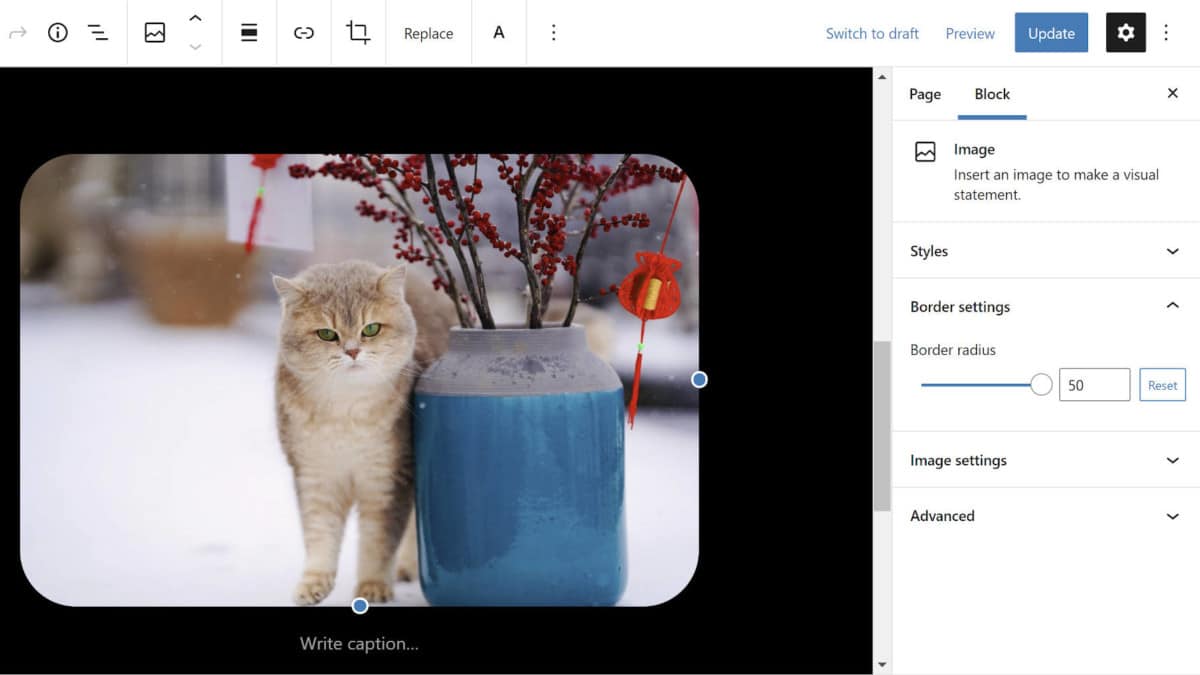
Task: Insert a link on the image
Action: [304, 33]
